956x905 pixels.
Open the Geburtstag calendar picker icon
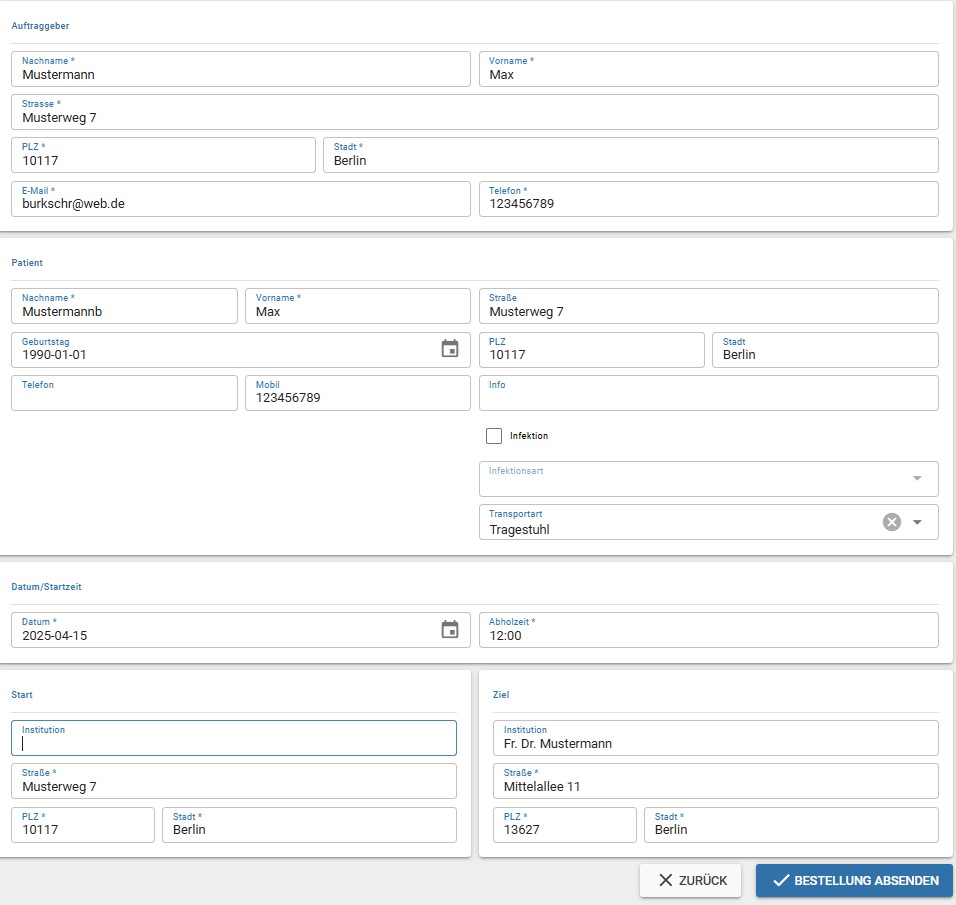(x=450, y=349)
